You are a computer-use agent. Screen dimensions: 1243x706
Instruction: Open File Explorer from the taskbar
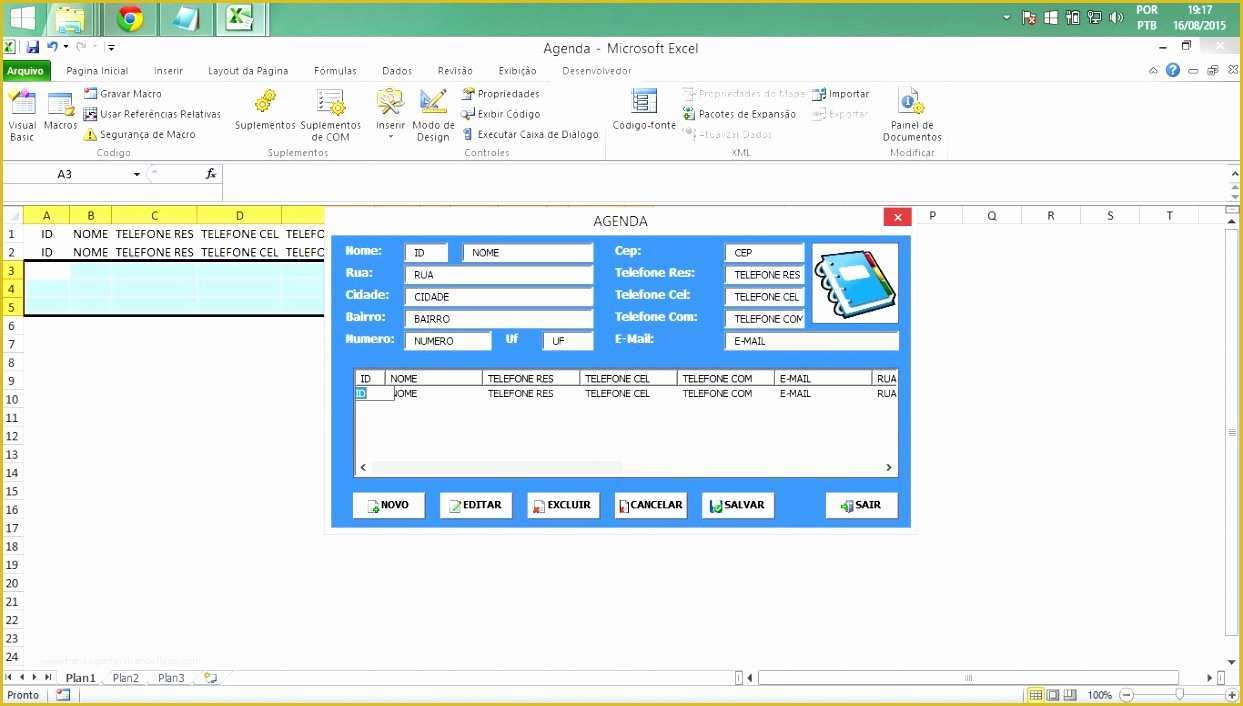point(69,18)
